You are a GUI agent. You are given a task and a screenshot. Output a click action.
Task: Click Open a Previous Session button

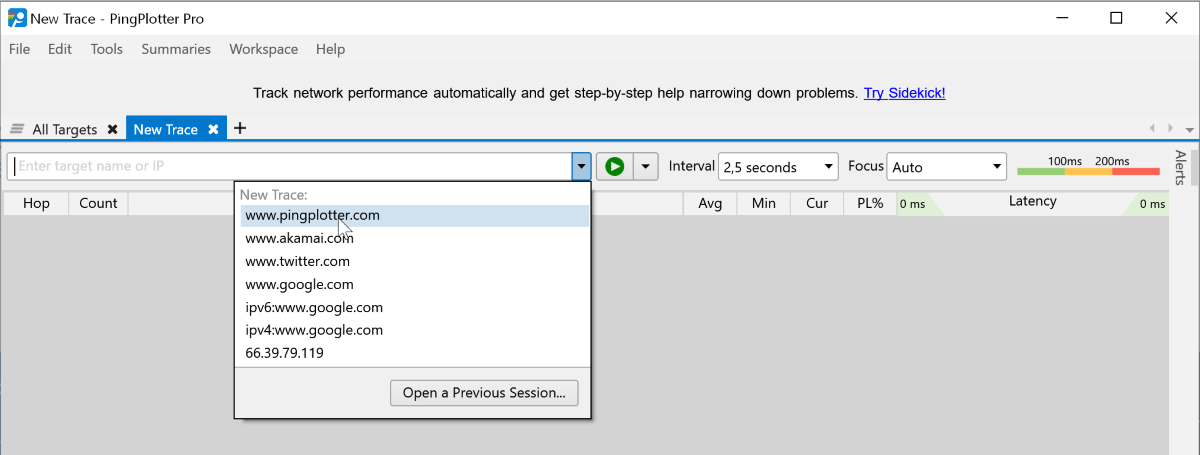484,393
